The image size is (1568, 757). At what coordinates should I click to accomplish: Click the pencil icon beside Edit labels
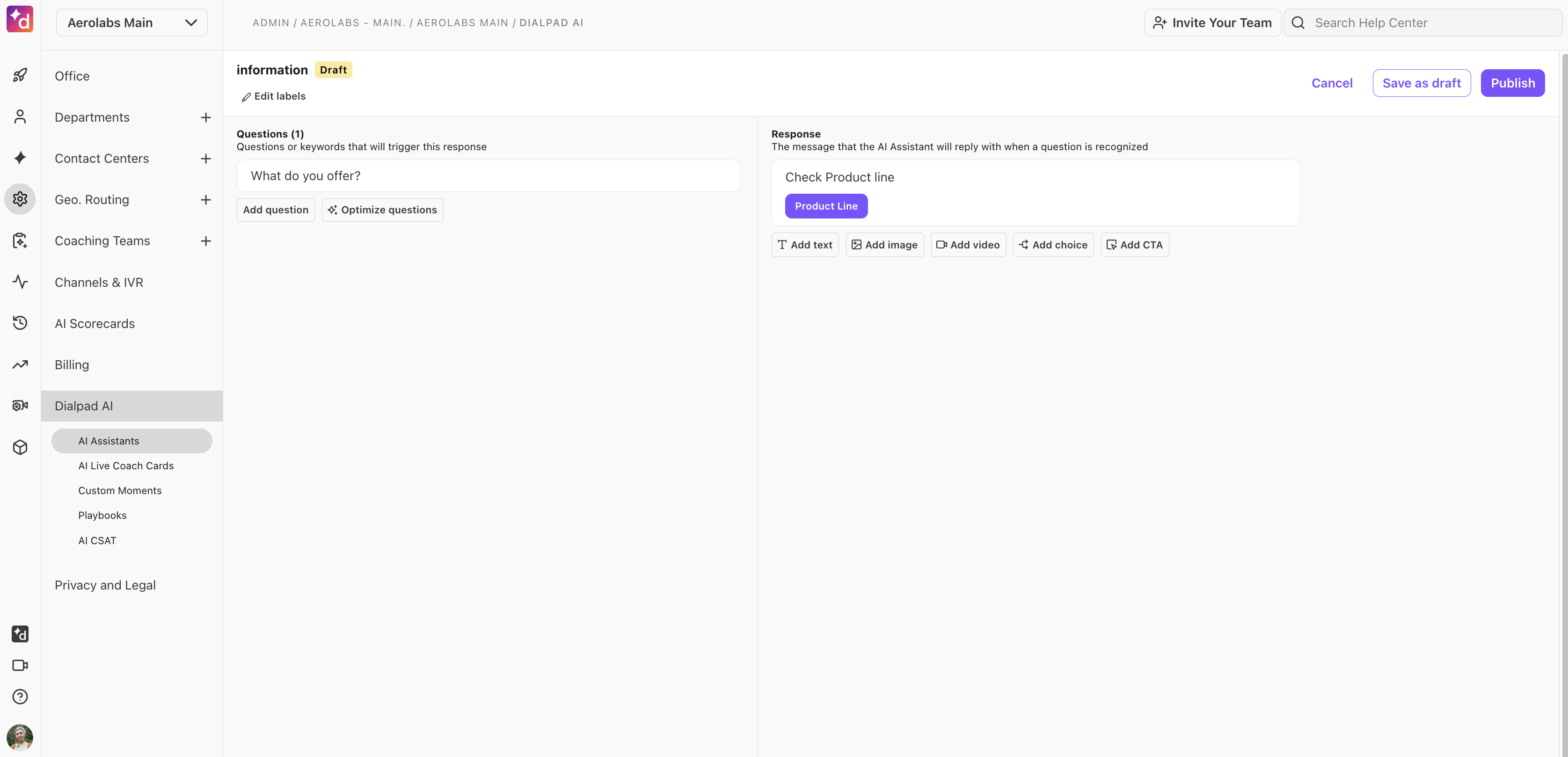click(246, 97)
